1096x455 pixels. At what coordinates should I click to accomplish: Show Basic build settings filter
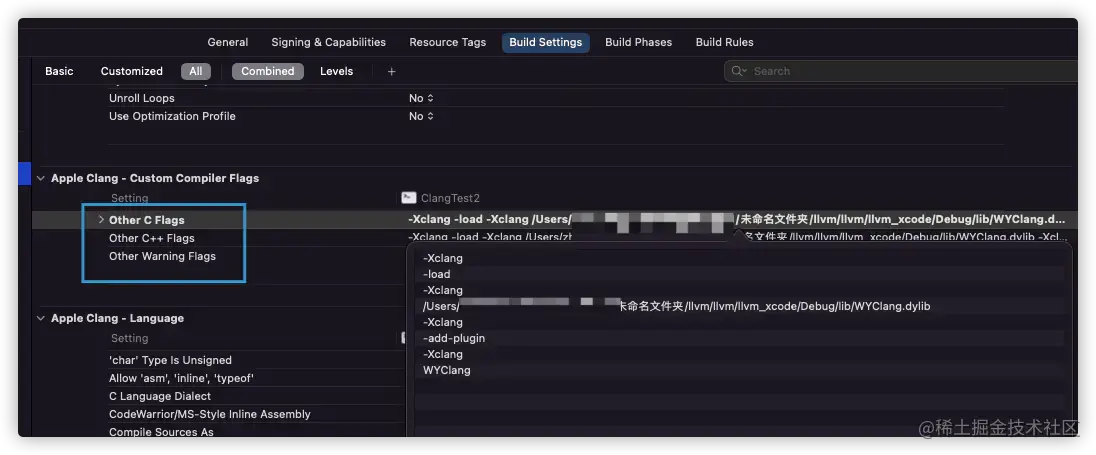(59, 71)
